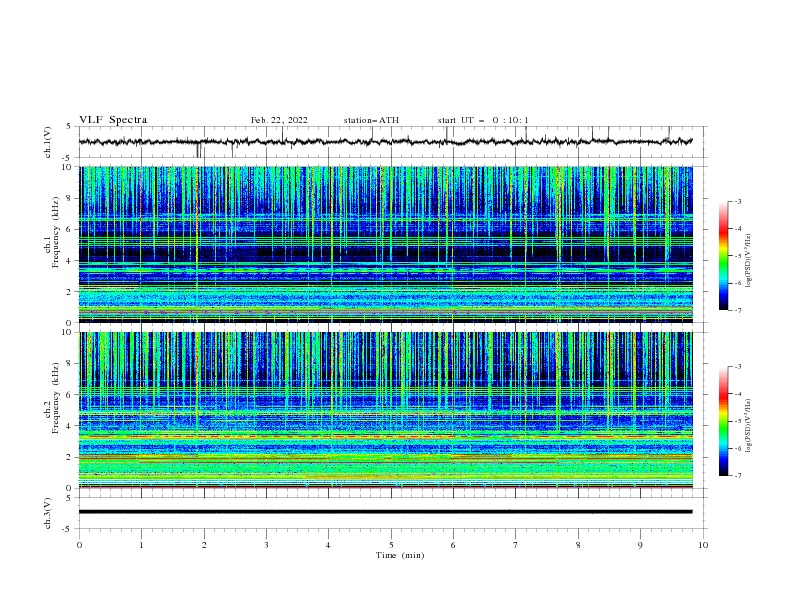Click the "VLF Spectra" plot title
This screenshot has height=612, width=792.
[x=113, y=120]
